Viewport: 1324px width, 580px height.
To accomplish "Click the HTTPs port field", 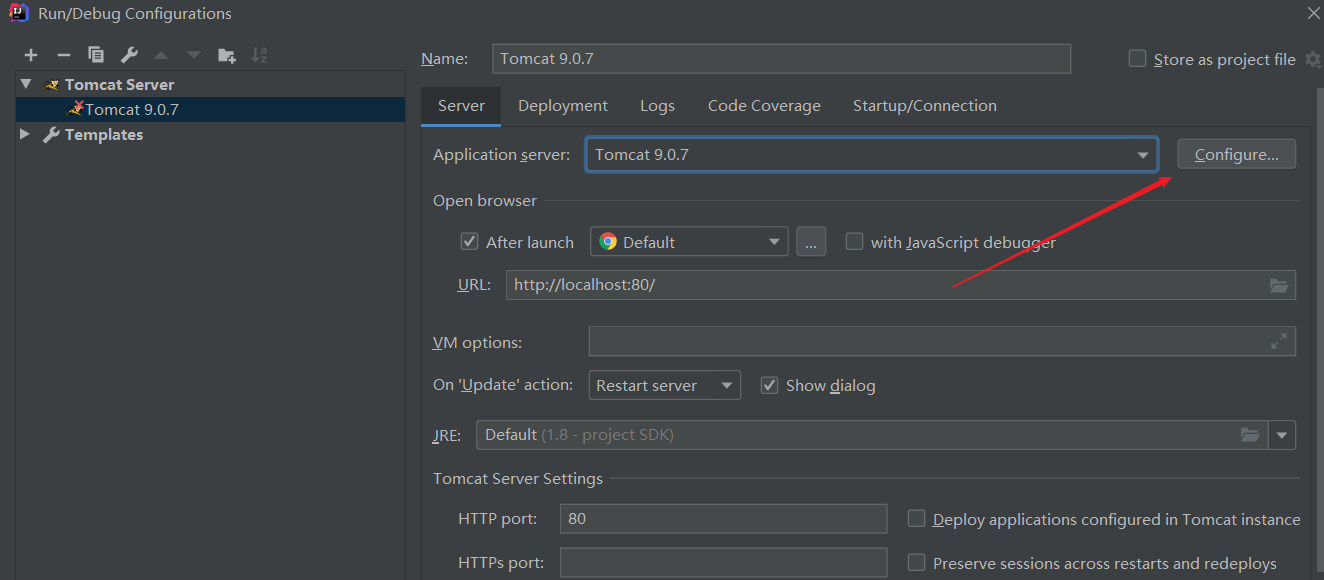I will point(724,563).
